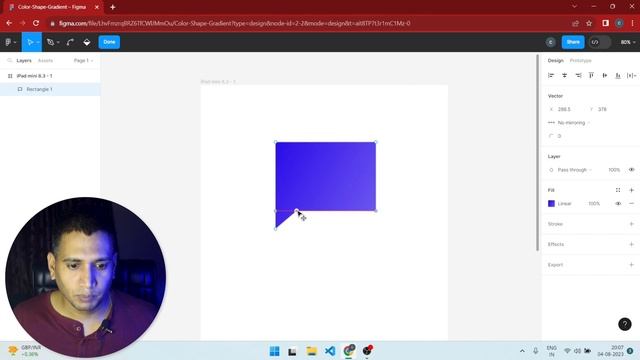This screenshot has height=360, width=640.
Task: Open the Page 1 pages dropdown
Action: [83, 60]
